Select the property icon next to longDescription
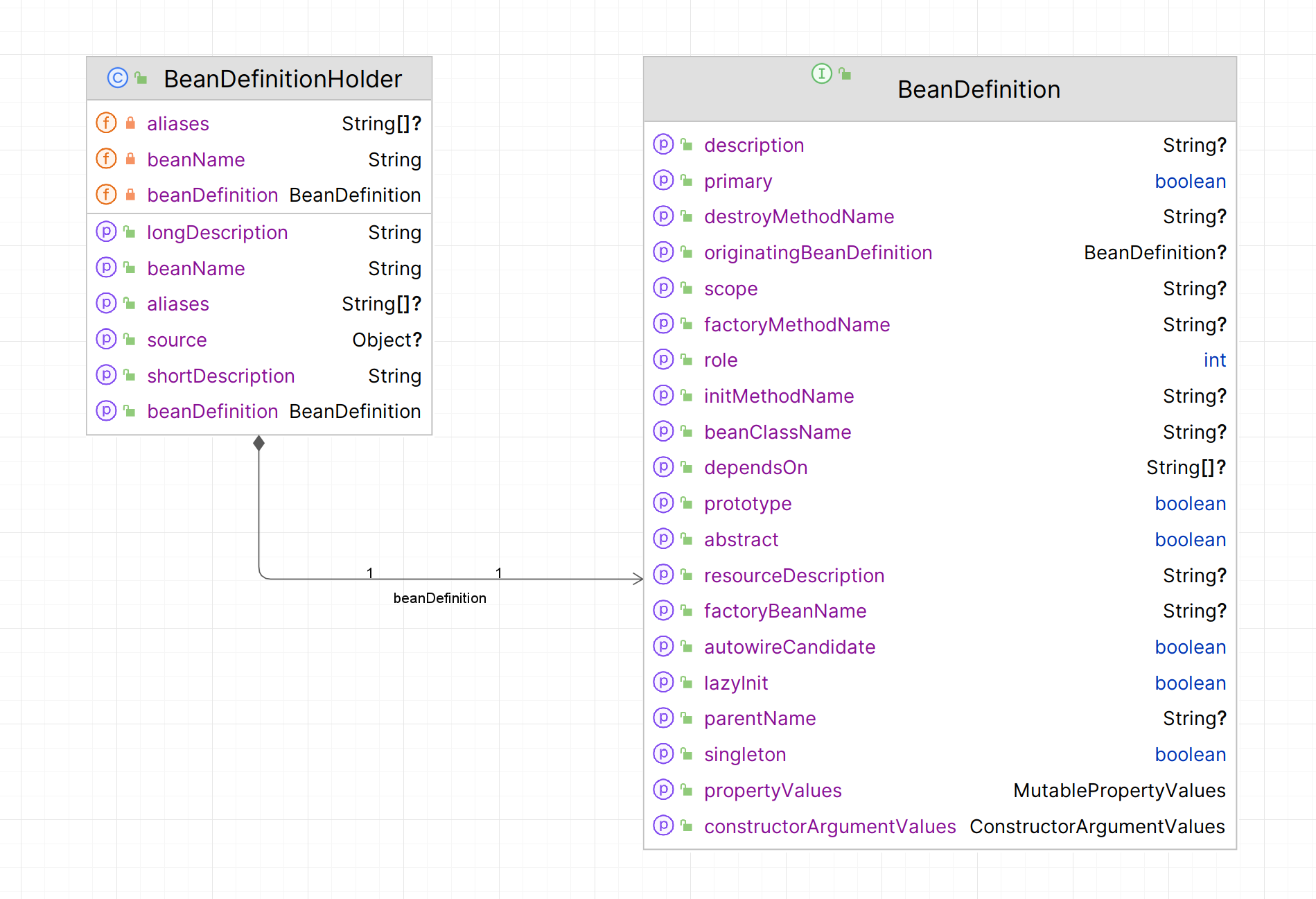 coord(106,232)
